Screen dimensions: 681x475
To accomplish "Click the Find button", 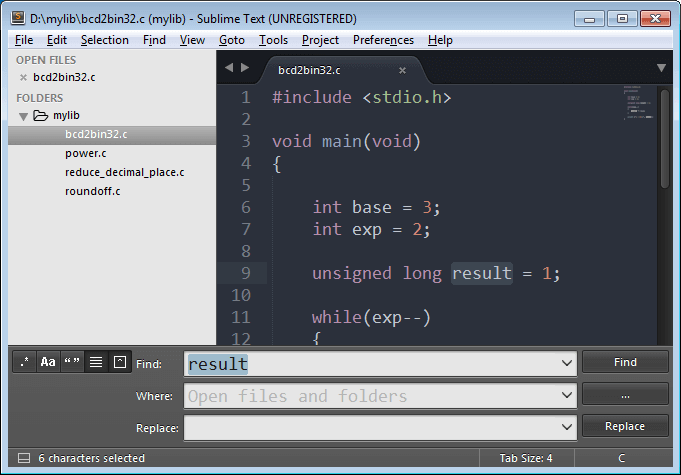I will coord(625,362).
